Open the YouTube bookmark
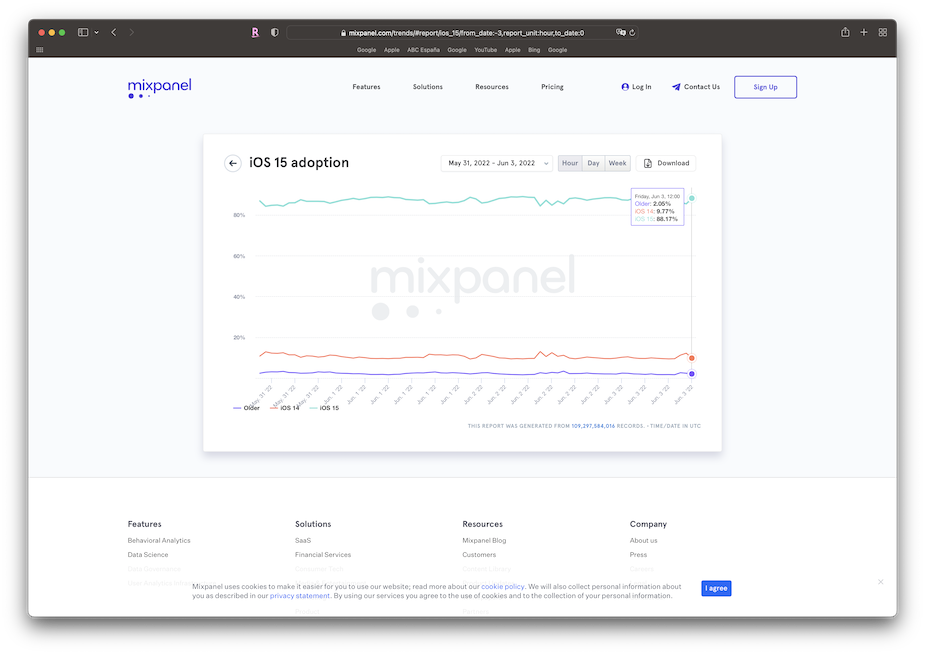The height and width of the screenshot is (654, 925). point(486,50)
